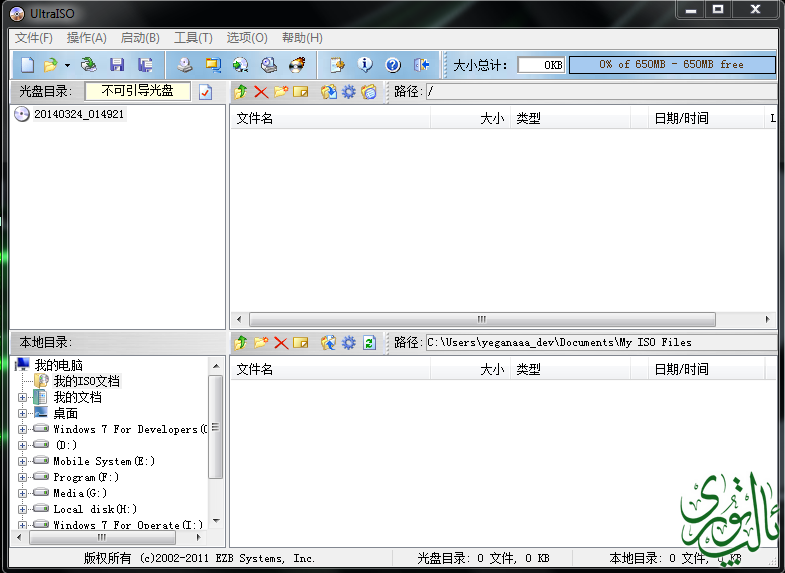Image resolution: width=785 pixels, height=573 pixels.
Task: Save the image with the floppy icon
Action: (117, 65)
